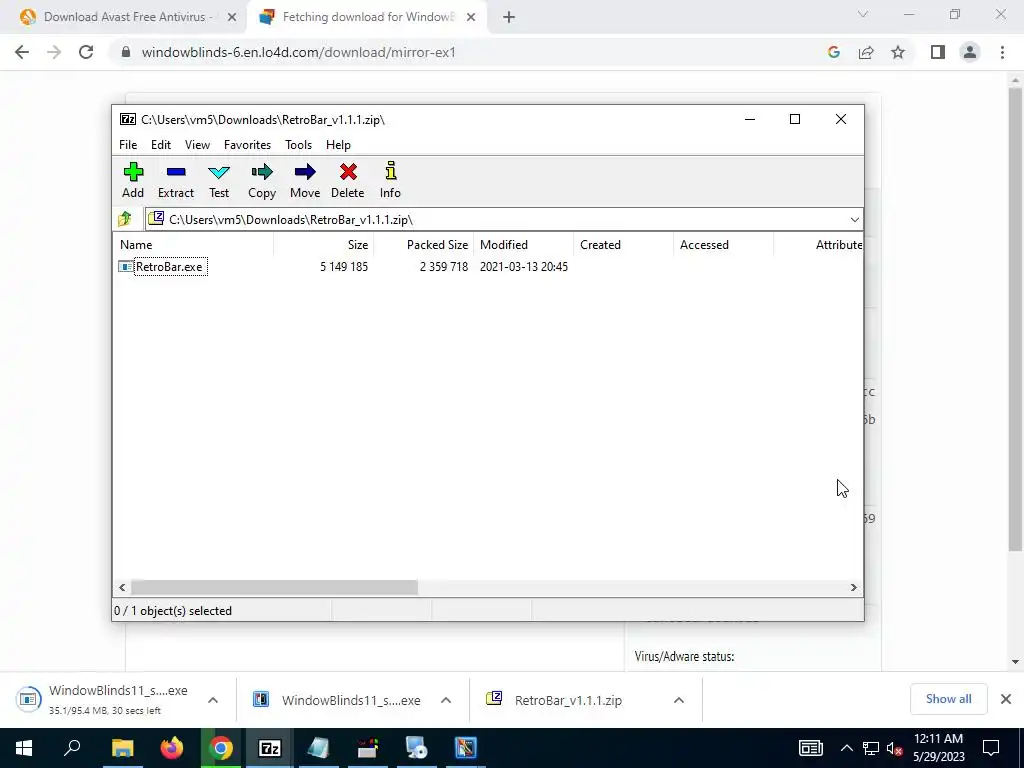This screenshot has height=768, width=1024.
Task: Show hidden system tray icons
Action: [x=846, y=748]
